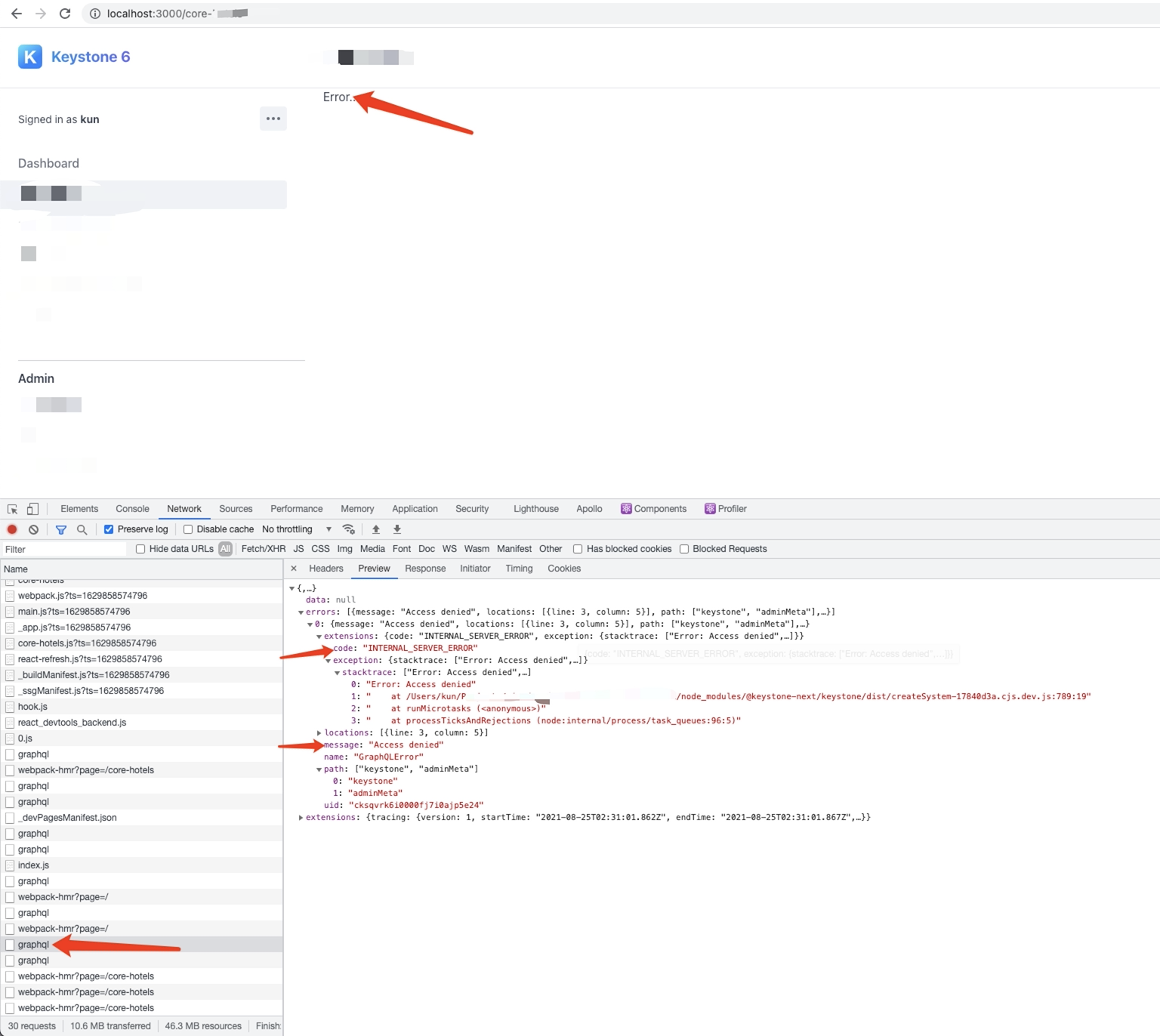Open the Initiator tab of request
1160x1036 pixels.
point(475,569)
